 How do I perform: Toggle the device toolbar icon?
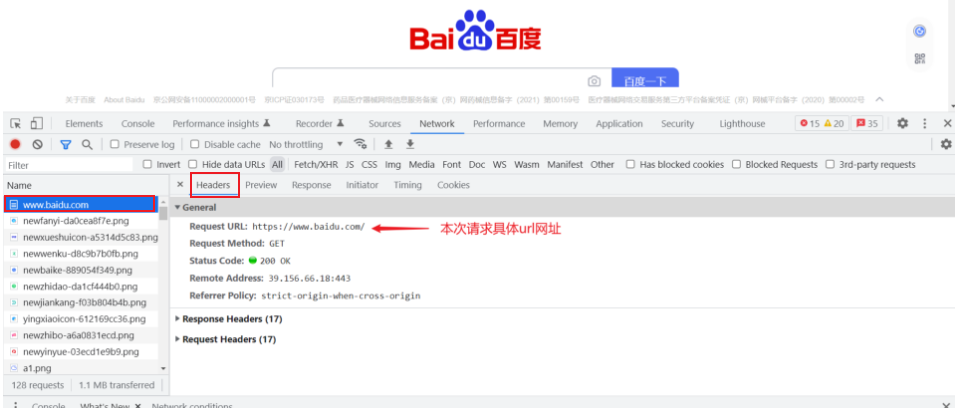point(37,124)
